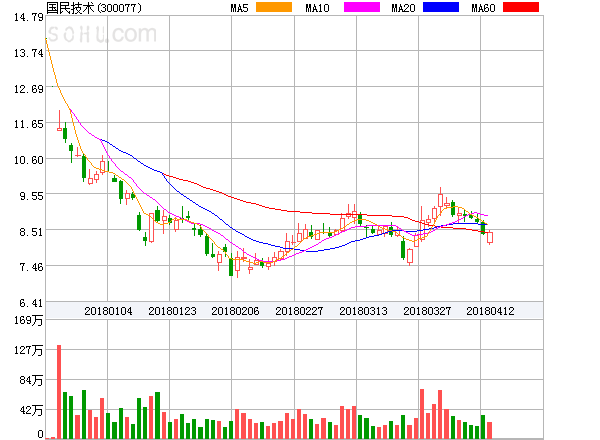The image size is (600, 440).
Task: Click the 6.41 price axis label
Action: tap(31, 303)
